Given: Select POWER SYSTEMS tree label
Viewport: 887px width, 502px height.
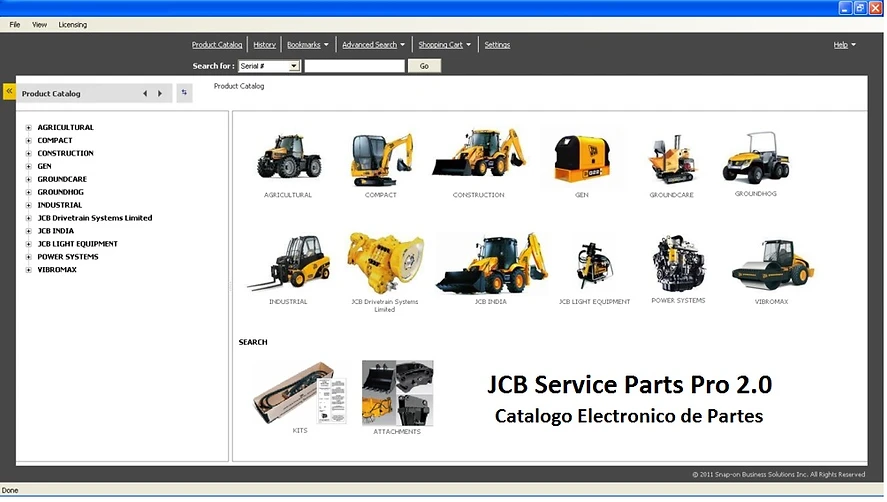Looking at the screenshot, I should pos(68,257).
